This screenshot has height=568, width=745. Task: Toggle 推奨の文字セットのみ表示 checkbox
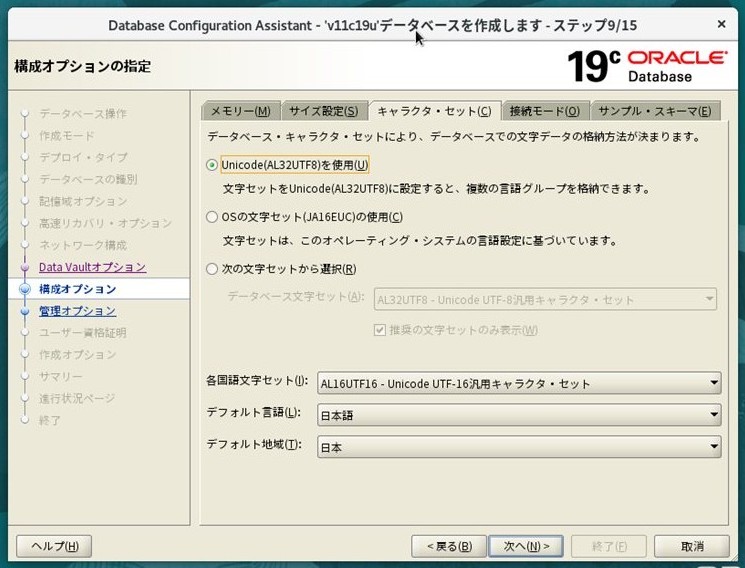click(380, 330)
